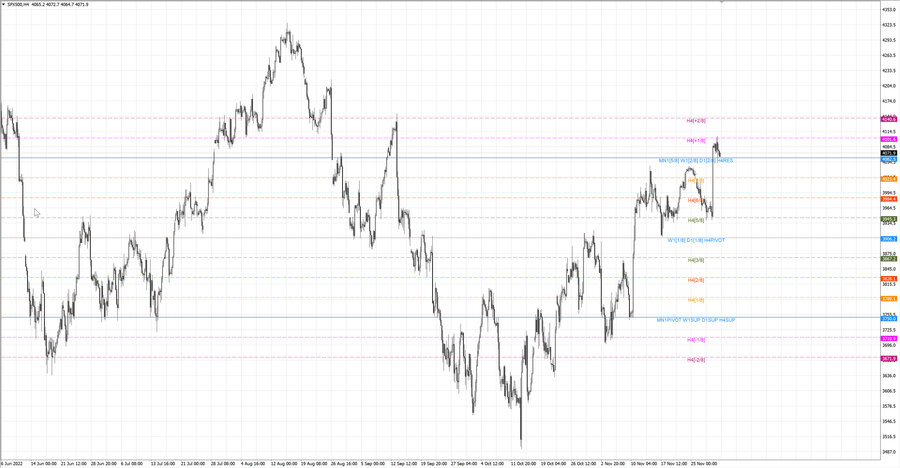
Task: Click the 3750.0 blue price tag
Action: pyautogui.click(x=889, y=319)
